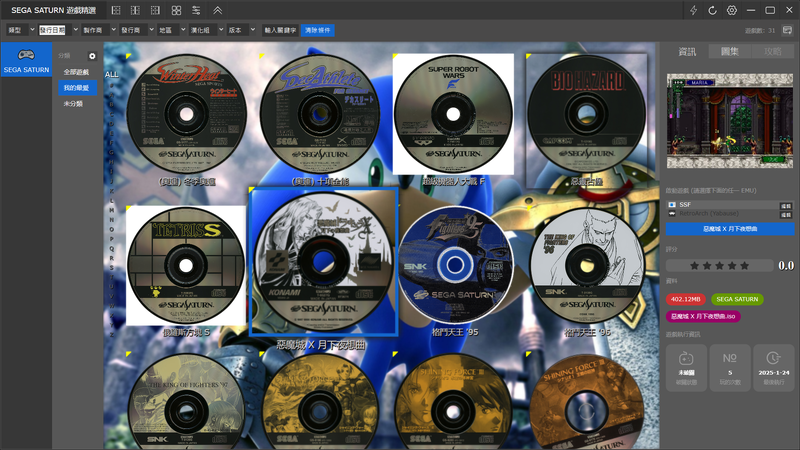Click the icon beside the game count
Image resolution: width=800 pixels, height=450 pixels.
(787, 30)
